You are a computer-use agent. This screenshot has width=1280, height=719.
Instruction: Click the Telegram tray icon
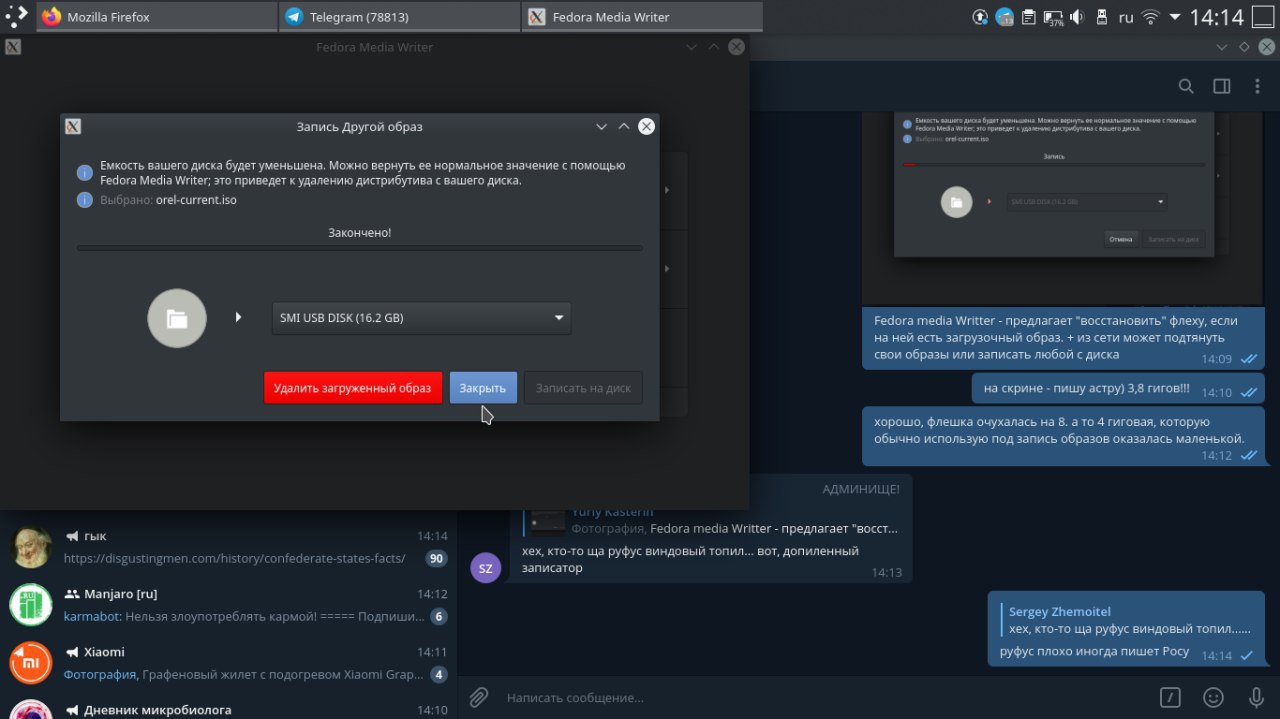point(1004,17)
